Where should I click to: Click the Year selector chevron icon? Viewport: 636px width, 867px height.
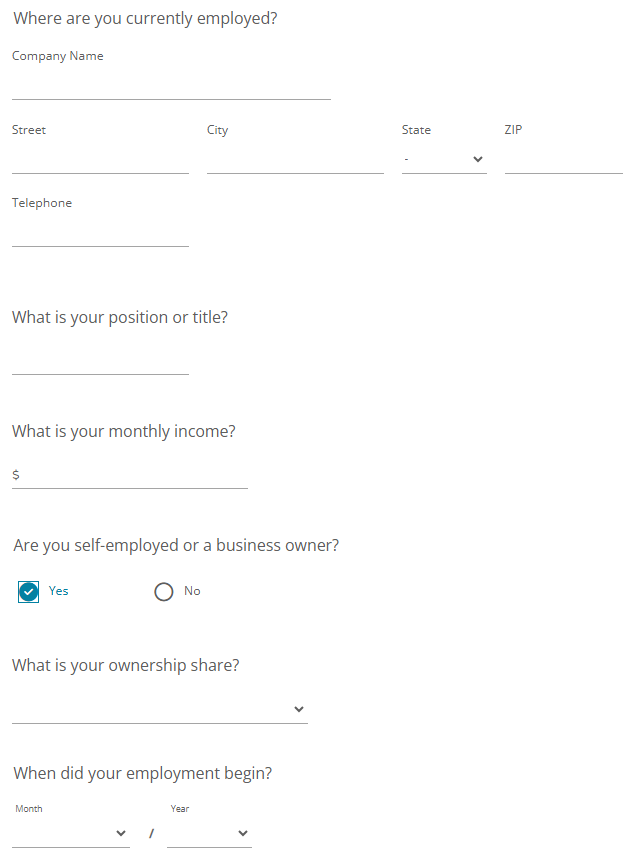(242, 833)
